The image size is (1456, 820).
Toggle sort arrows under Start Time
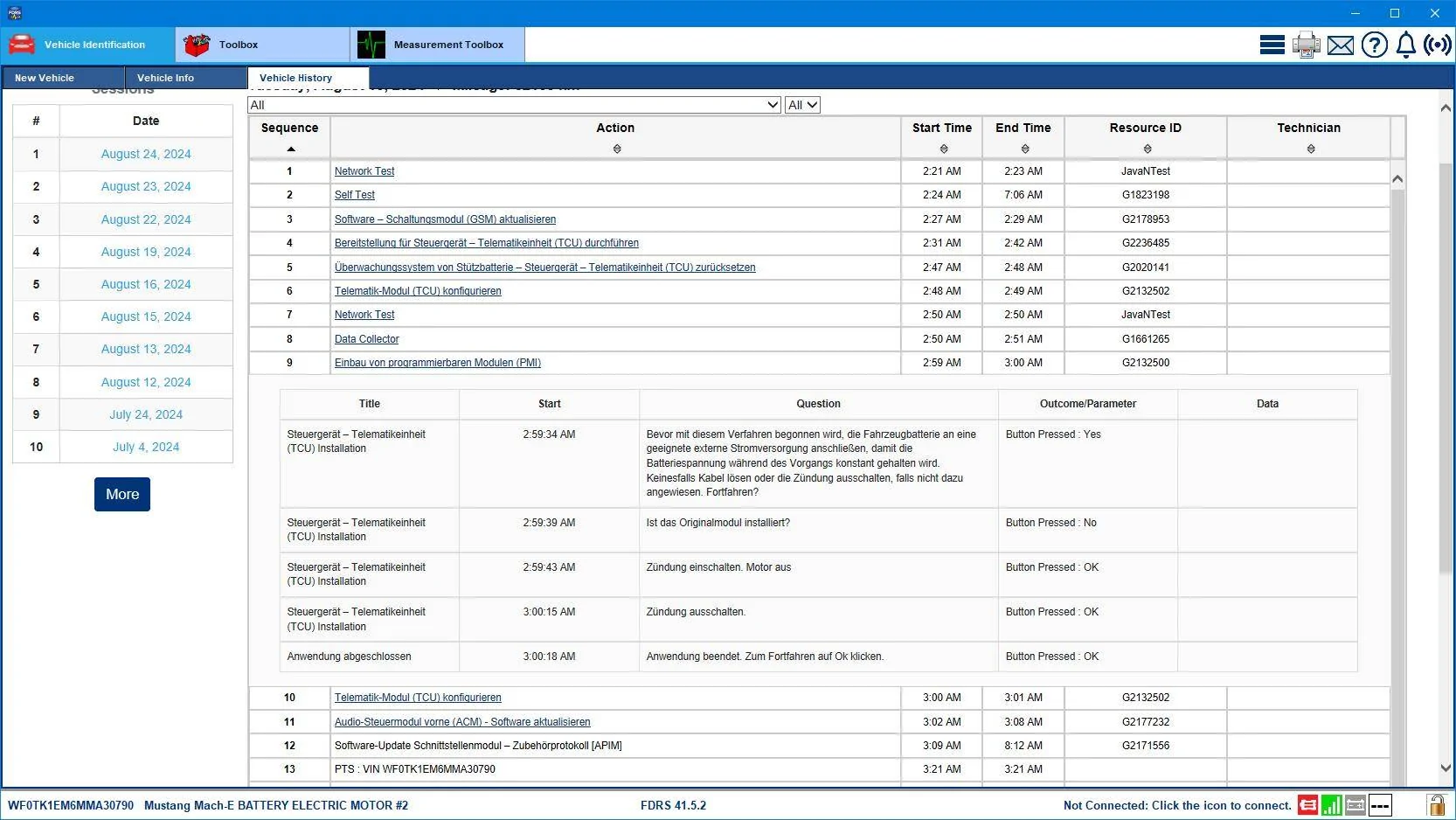(x=943, y=149)
